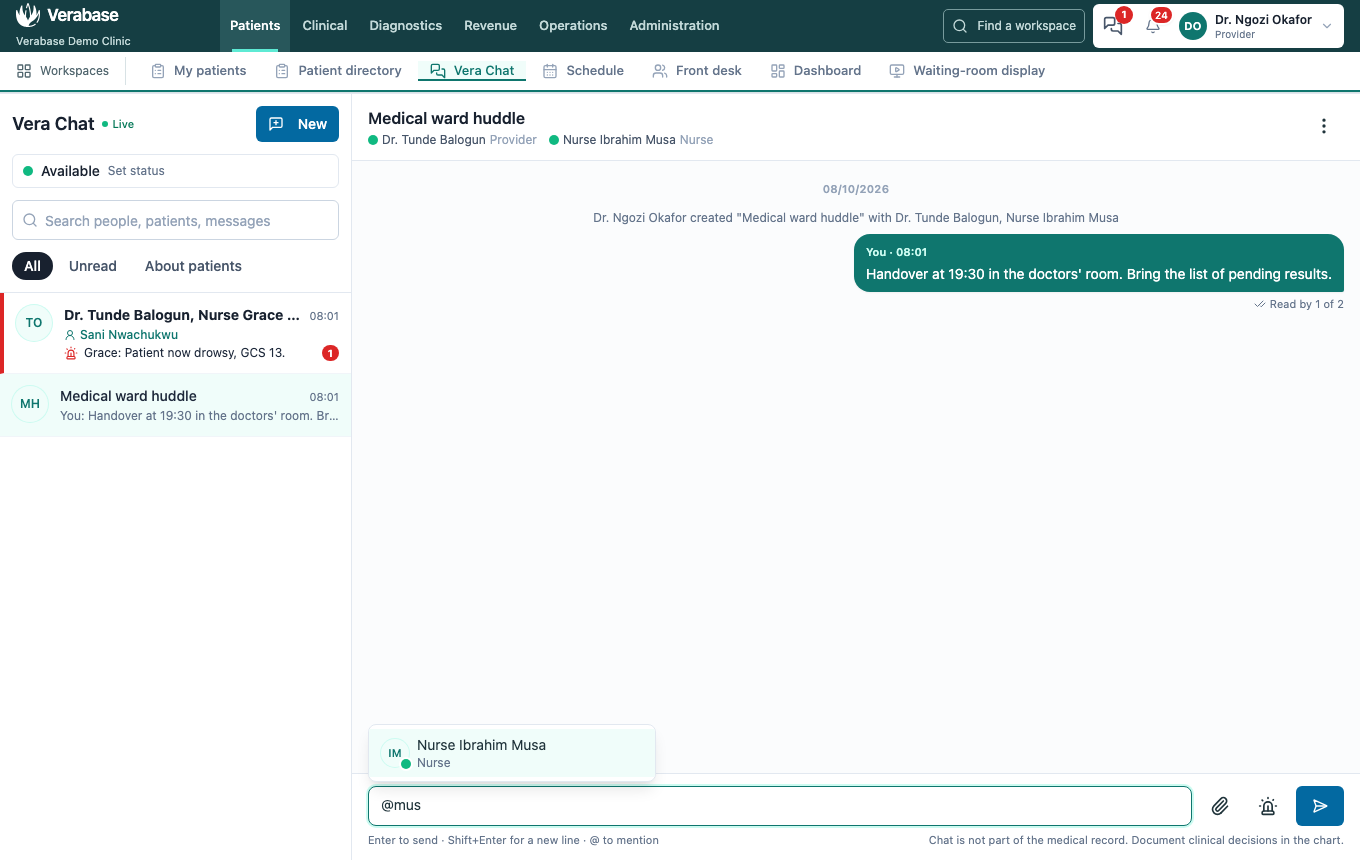Screen dimensions: 1360x860
Task: Click the red unread badge on Grace's chat
Action: [330, 353]
